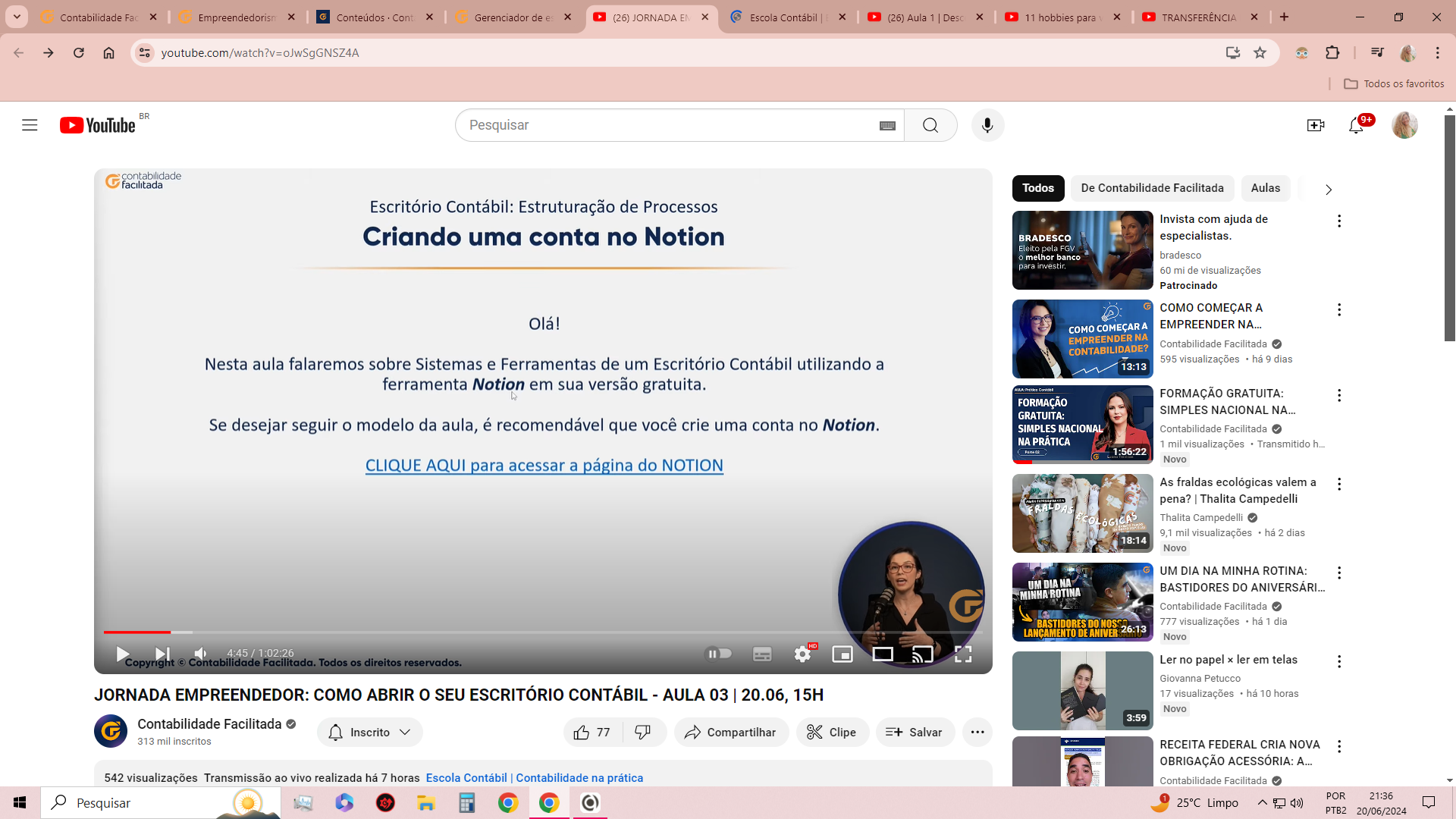This screenshot has height=819, width=1456.
Task: Like this video
Action: click(593, 733)
